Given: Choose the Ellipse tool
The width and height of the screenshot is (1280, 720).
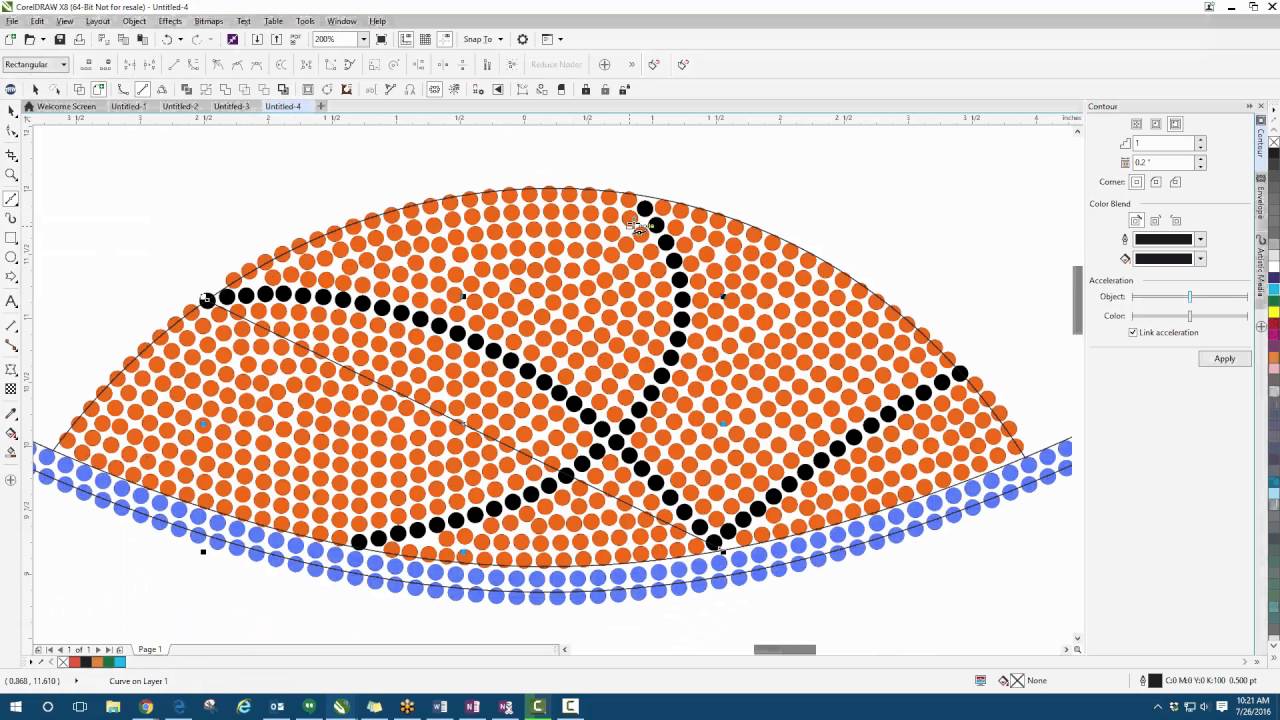Looking at the screenshot, I should pyautogui.click(x=12, y=257).
